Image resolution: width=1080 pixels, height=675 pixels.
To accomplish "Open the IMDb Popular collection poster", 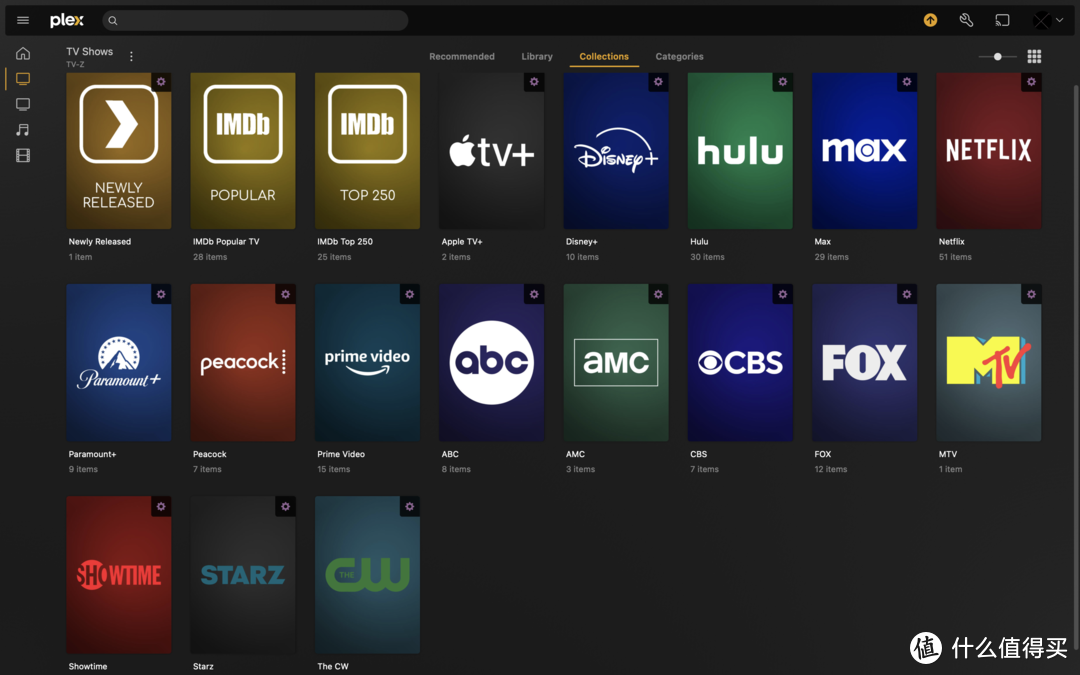I will point(242,151).
